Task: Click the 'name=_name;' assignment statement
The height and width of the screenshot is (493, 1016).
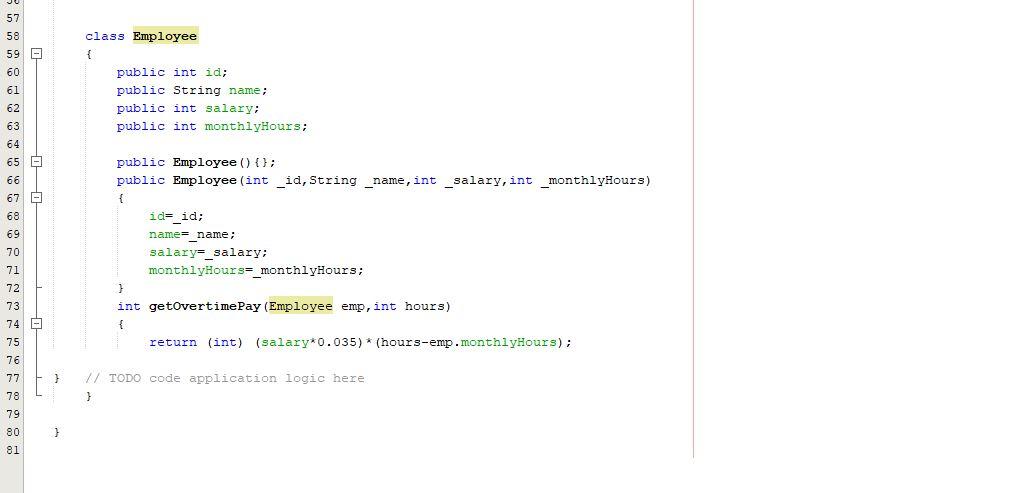Action: coord(192,235)
